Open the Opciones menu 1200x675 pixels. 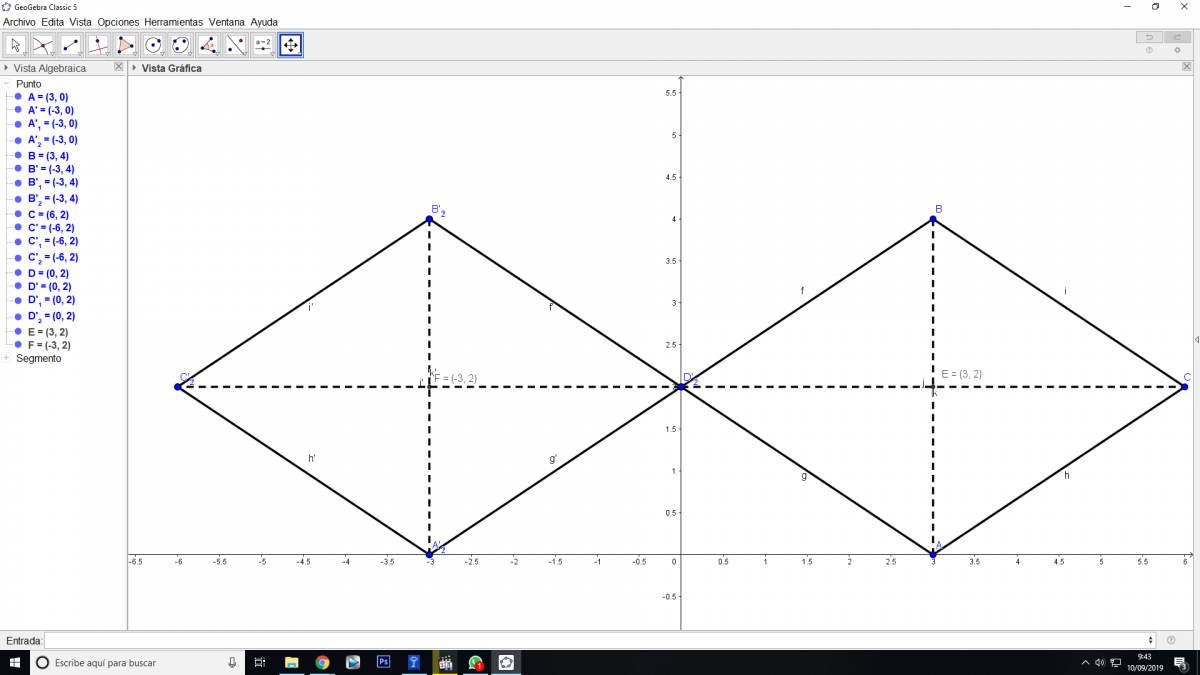pos(119,21)
